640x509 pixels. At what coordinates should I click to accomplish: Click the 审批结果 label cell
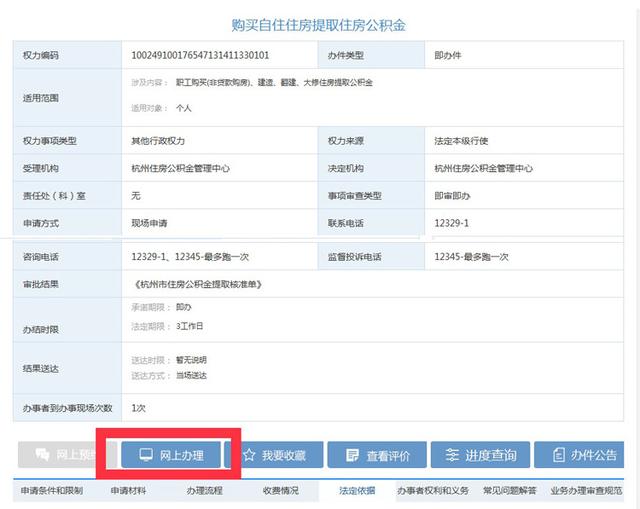(x=67, y=284)
